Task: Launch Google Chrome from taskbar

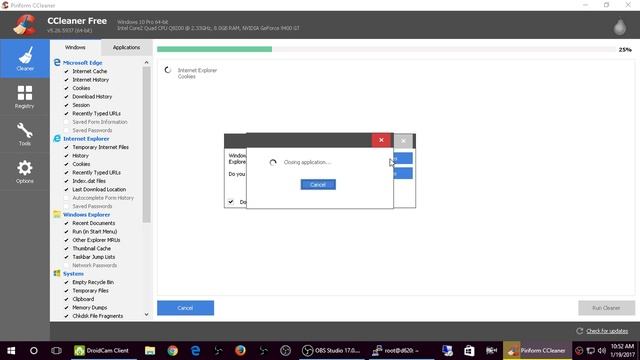Action: point(173,351)
